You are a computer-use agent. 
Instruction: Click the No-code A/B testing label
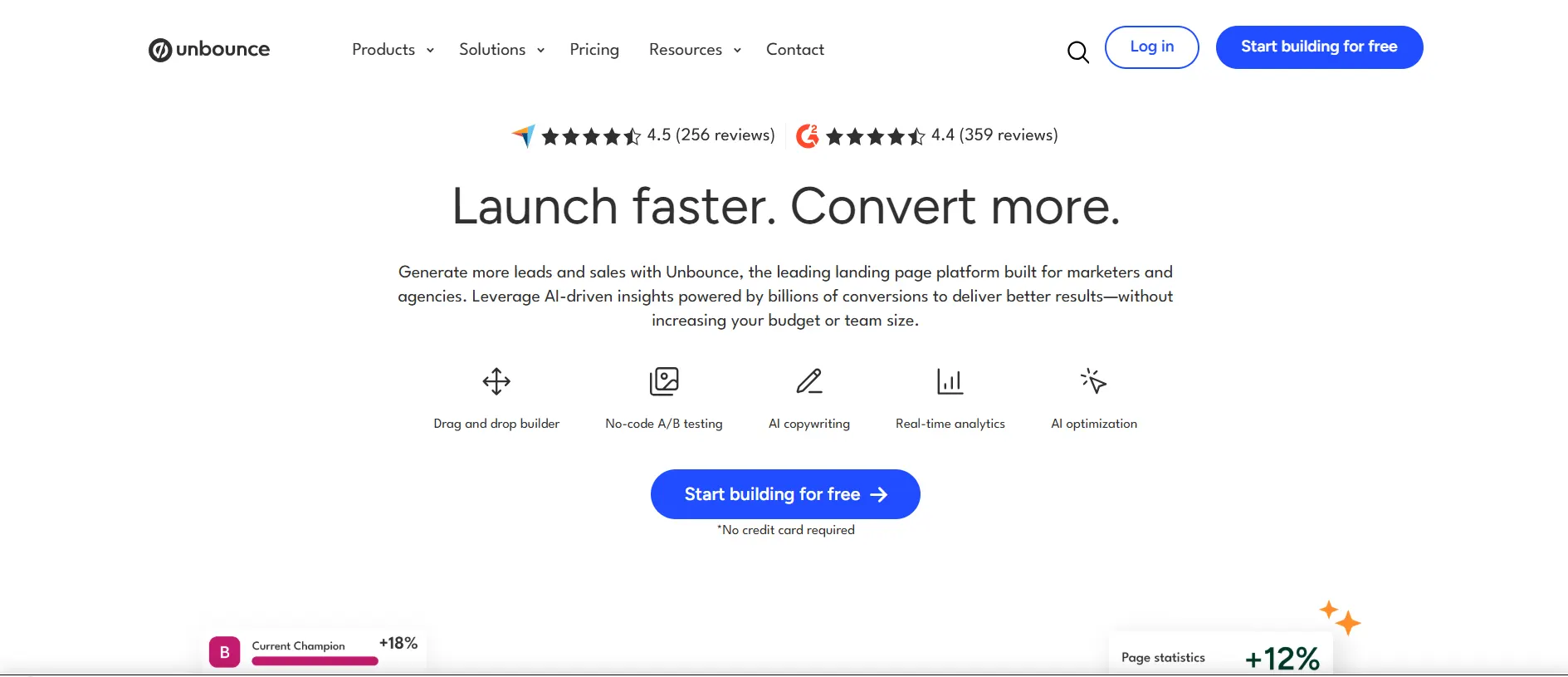(x=664, y=424)
